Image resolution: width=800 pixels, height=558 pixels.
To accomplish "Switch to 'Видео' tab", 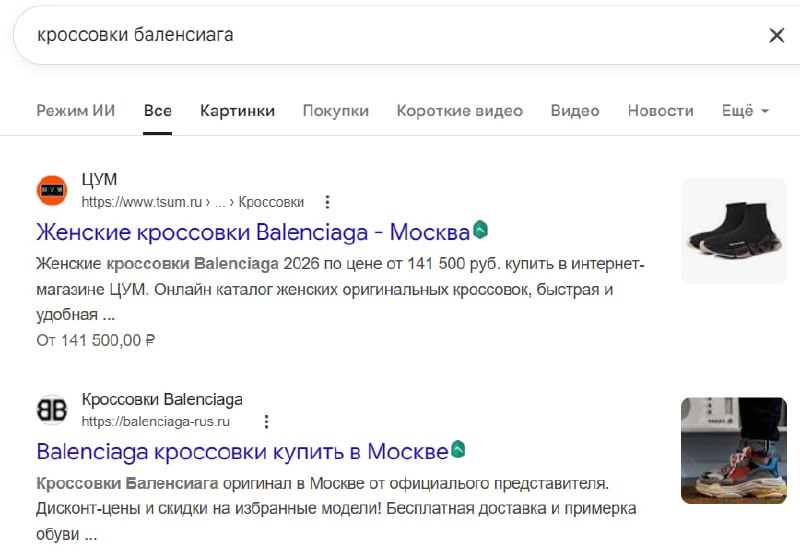I will coord(575,111).
